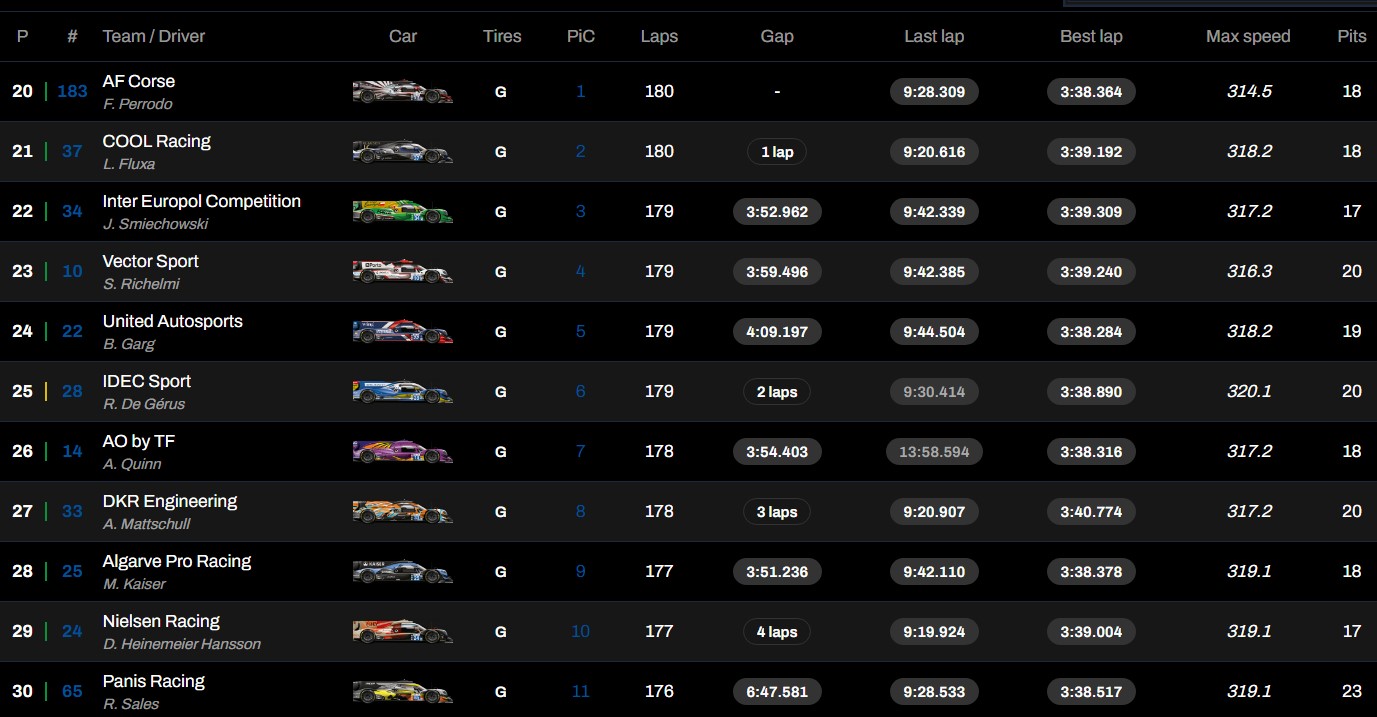Click the 1 lap gap pill for COOL Racing

pos(776,151)
